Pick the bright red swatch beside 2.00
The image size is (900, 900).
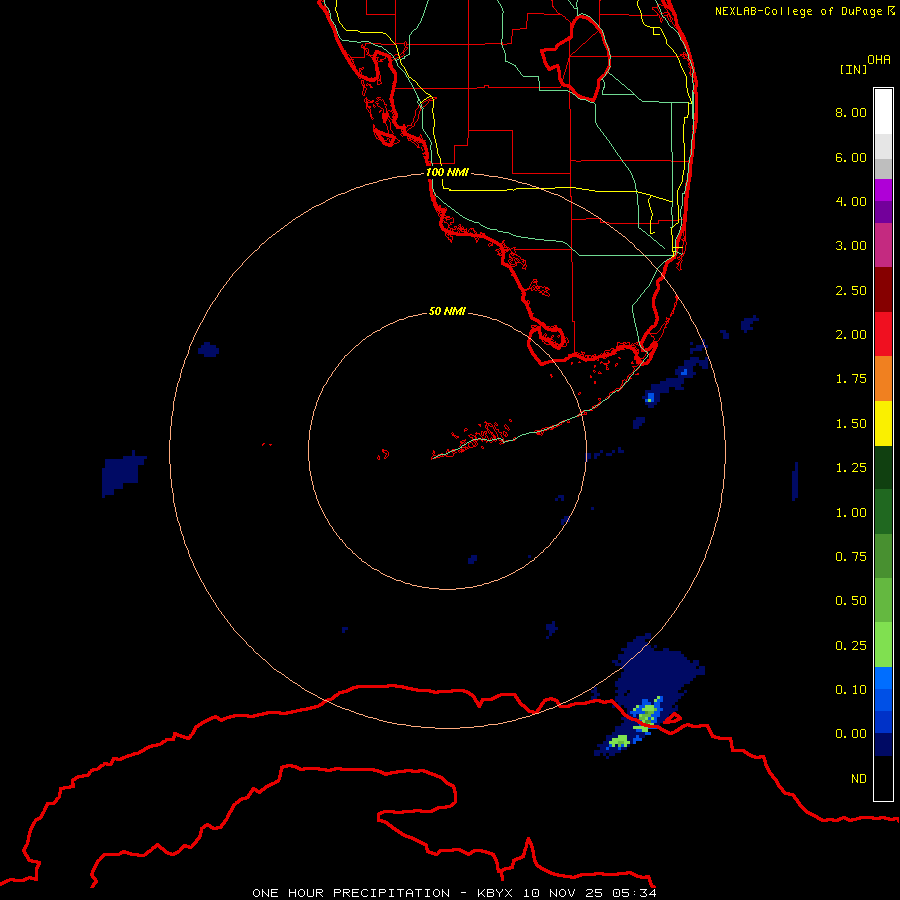883,334
